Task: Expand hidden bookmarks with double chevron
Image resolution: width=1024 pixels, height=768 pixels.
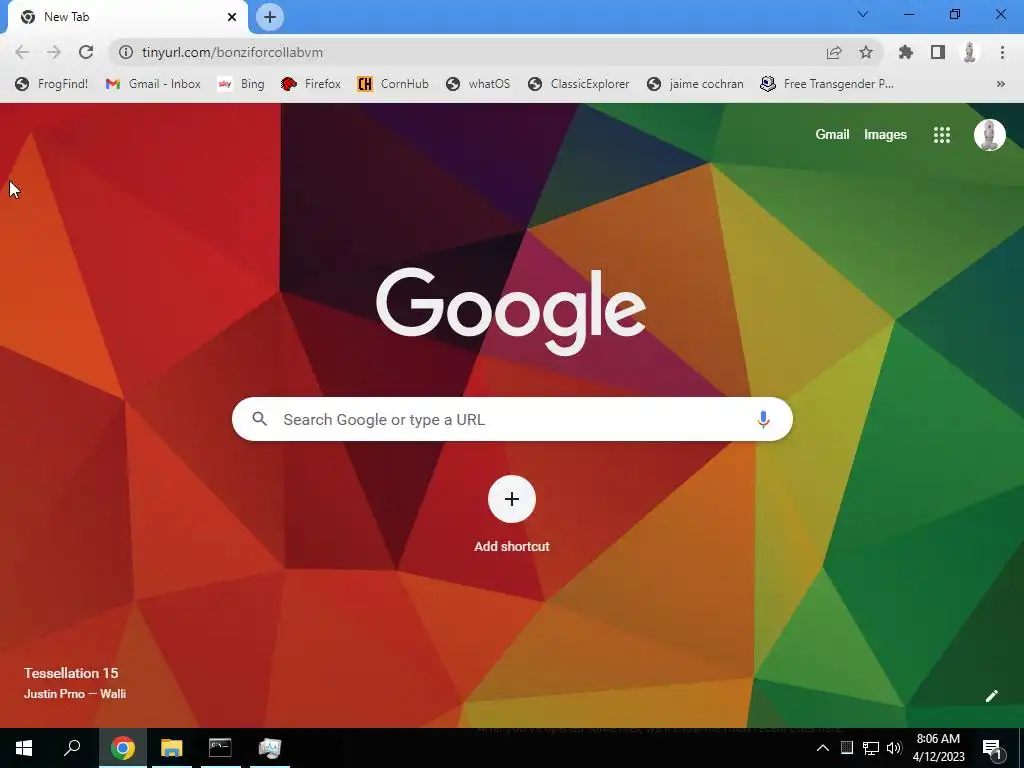Action: click(1000, 84)
